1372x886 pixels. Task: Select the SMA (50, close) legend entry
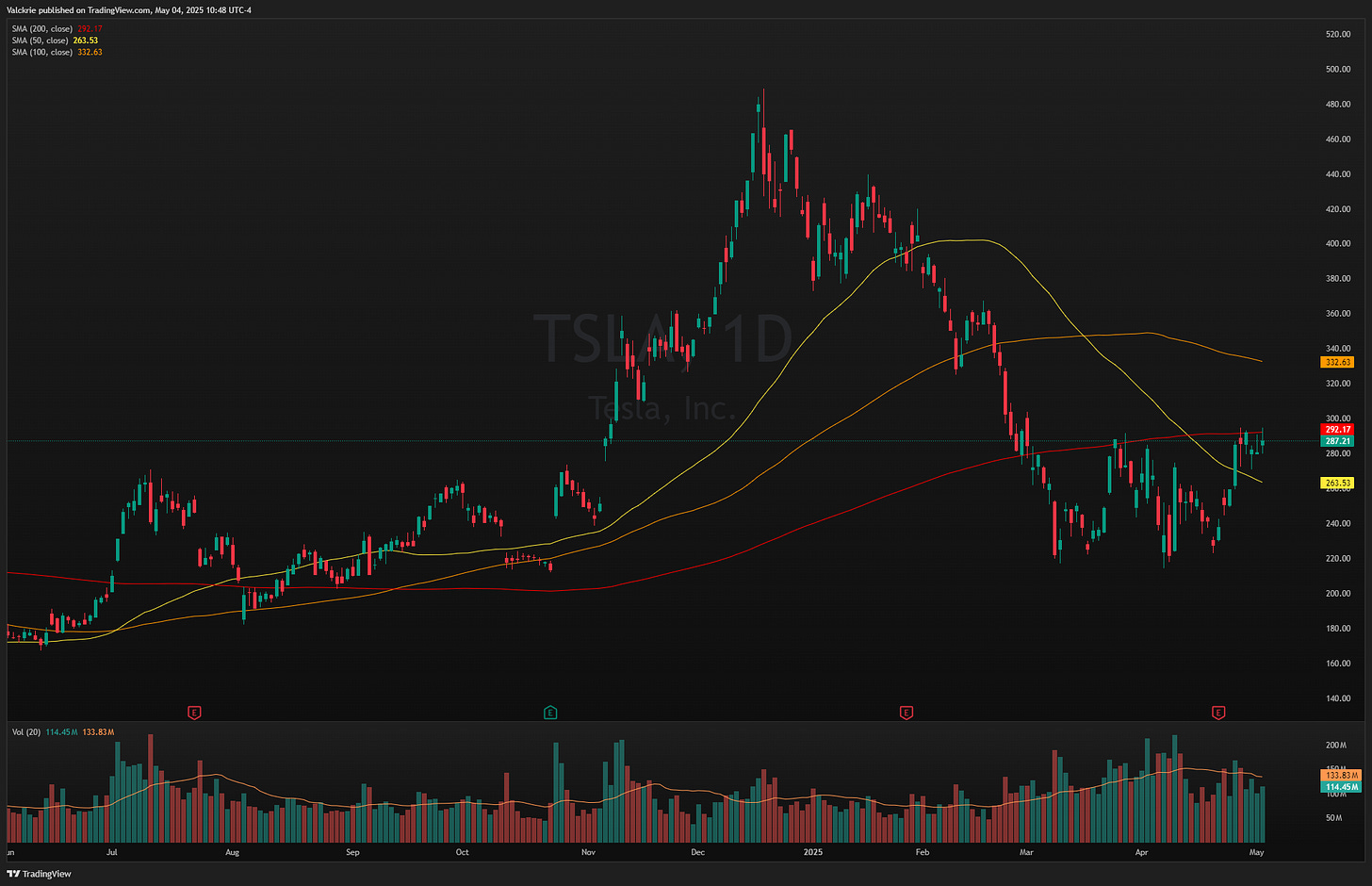(55, 41)
